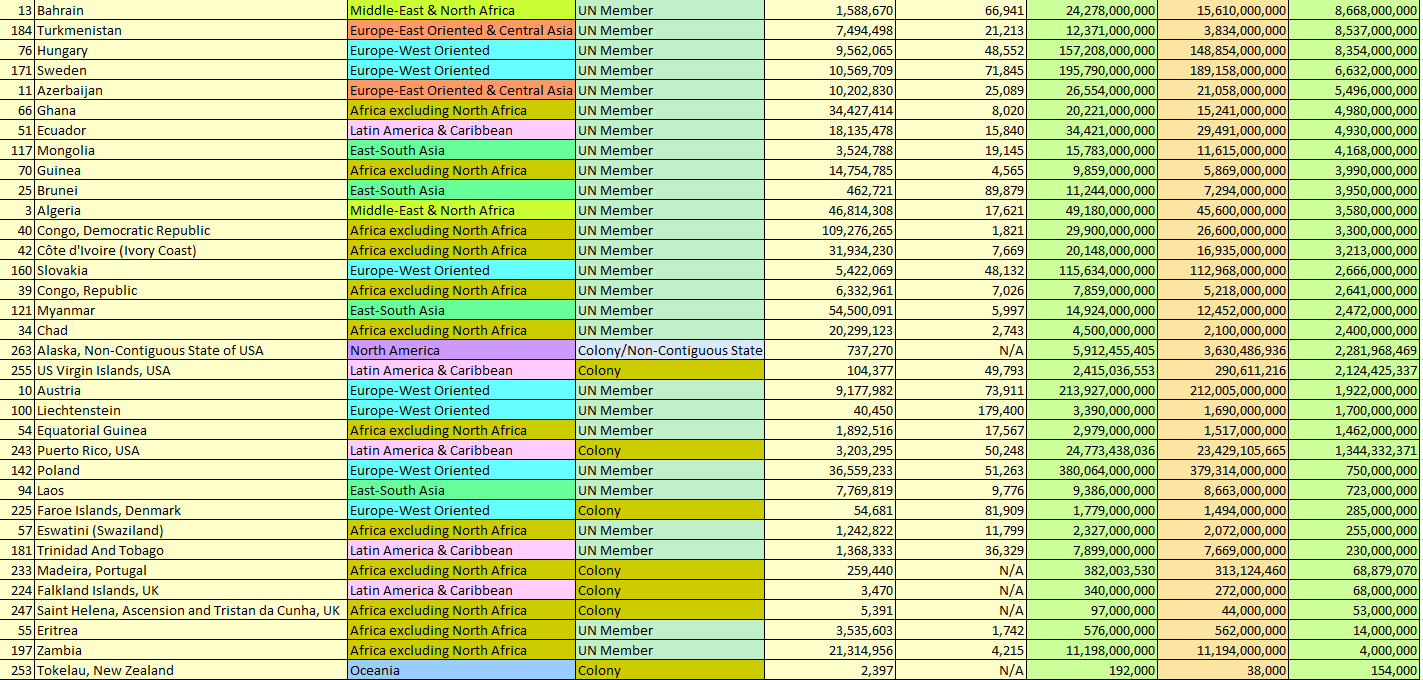1423x680 pixels.
Task: Select Turkmenistan's value 3,834,000,000
Action: [x=1223, y=30]
